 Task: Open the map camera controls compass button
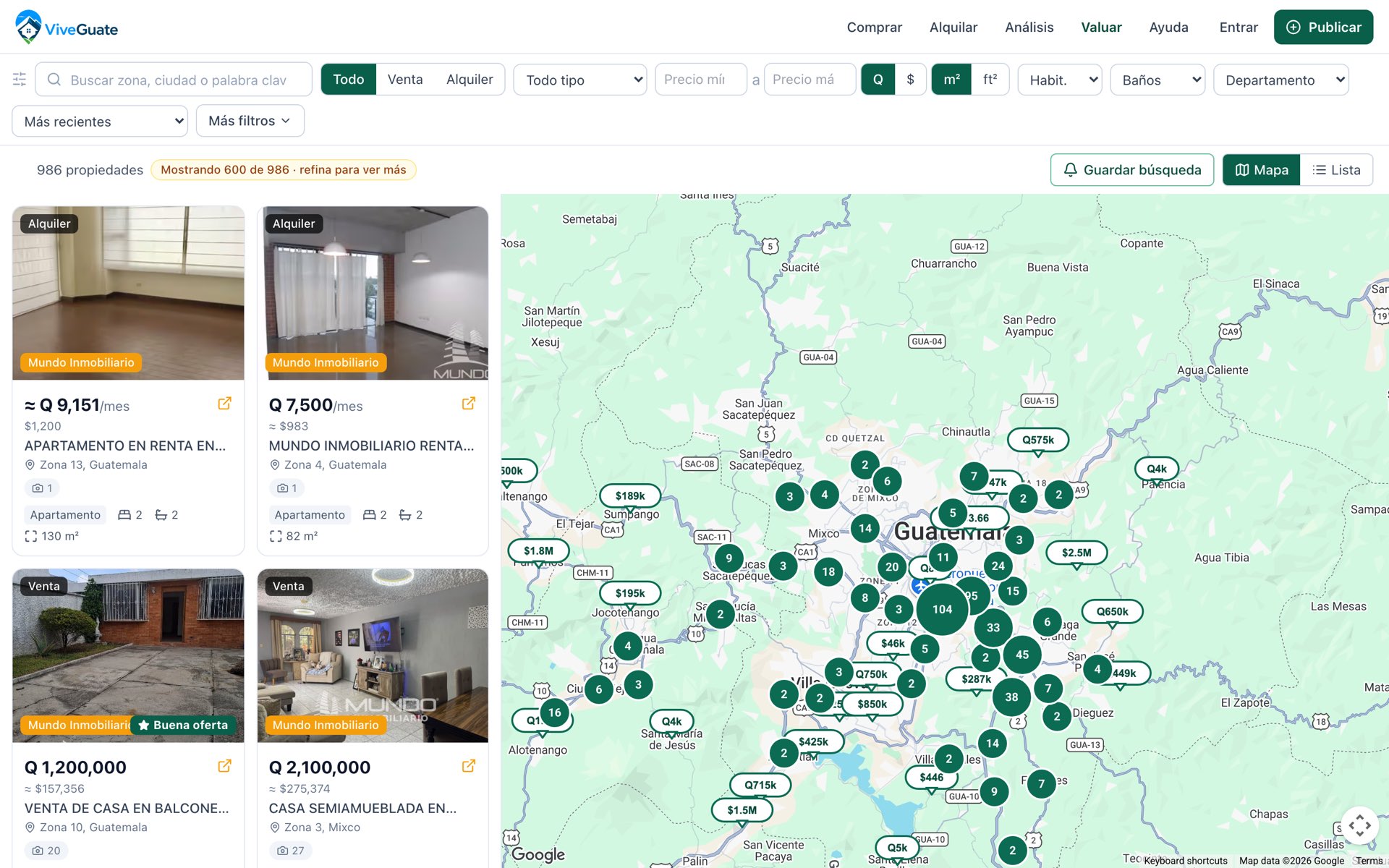click(1359, 825)
